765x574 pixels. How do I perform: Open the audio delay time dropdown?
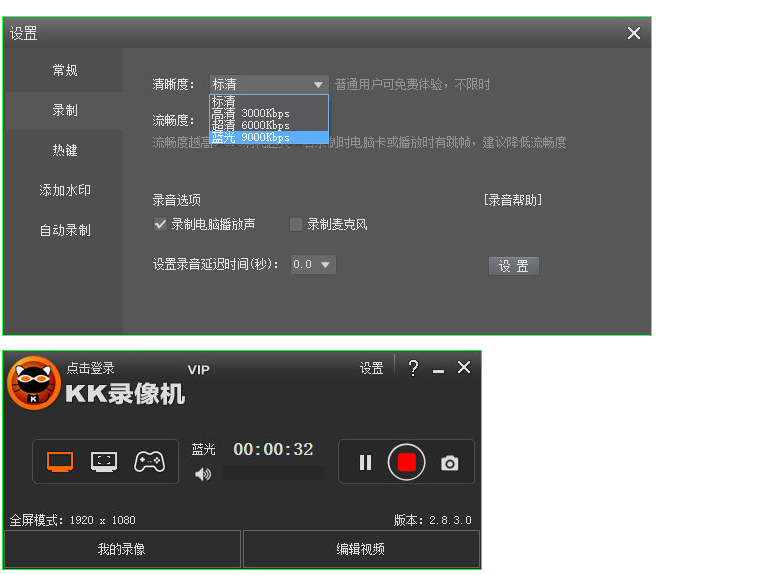pyautogui.click(x=313, y=264)
